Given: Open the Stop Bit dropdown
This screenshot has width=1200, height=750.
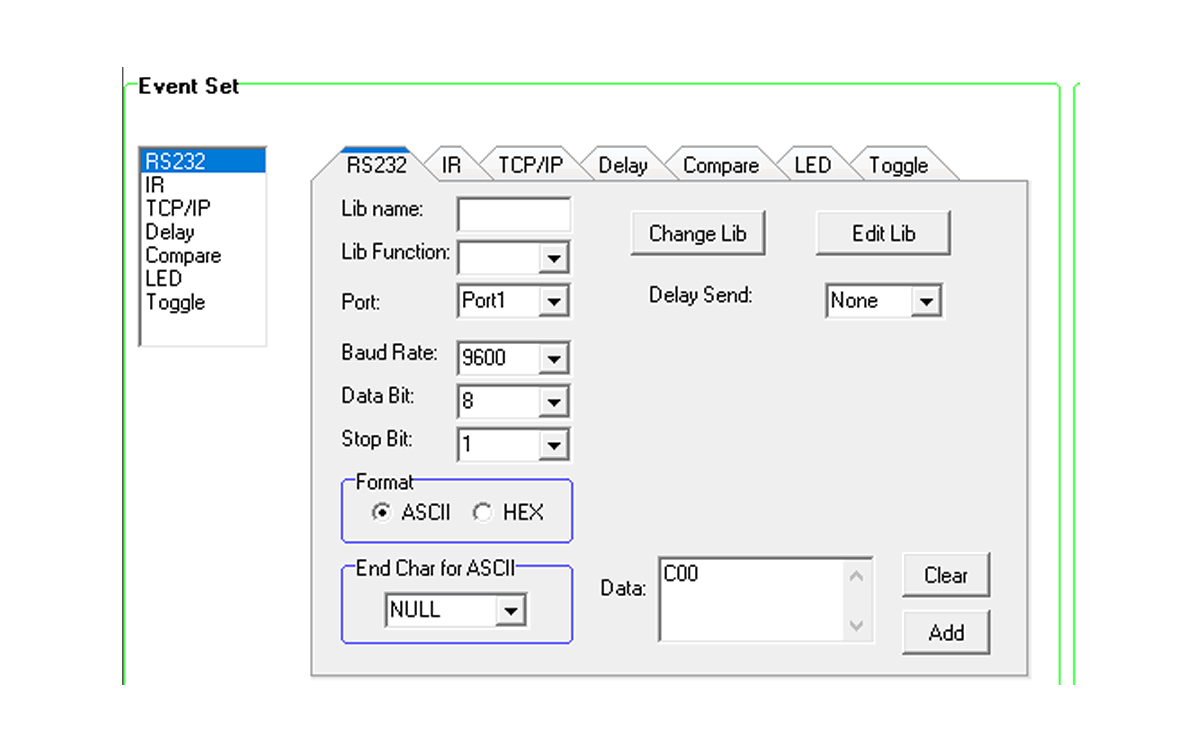Looking at the screenshot, I should click(553, 444).
